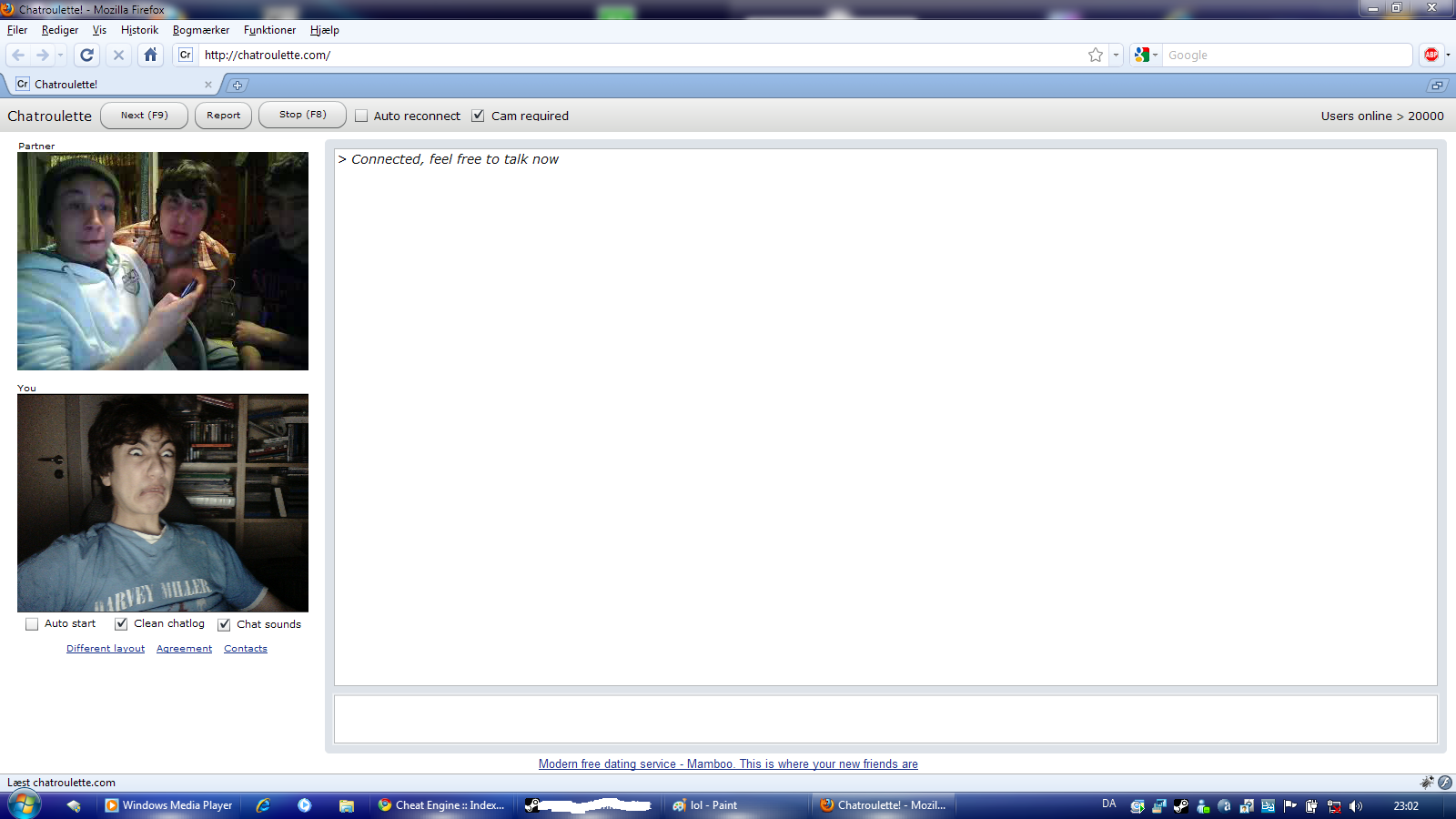Close the Chatroulette! tab
This screenshot has height=819, width=1456.
point(208,85)
